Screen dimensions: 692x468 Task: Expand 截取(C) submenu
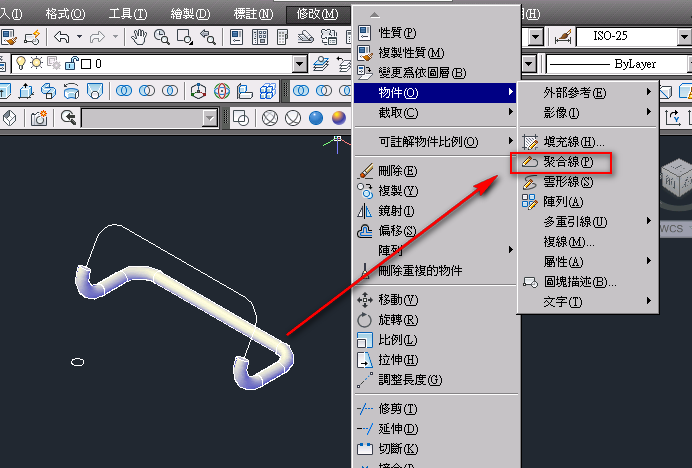click(435, 113)
